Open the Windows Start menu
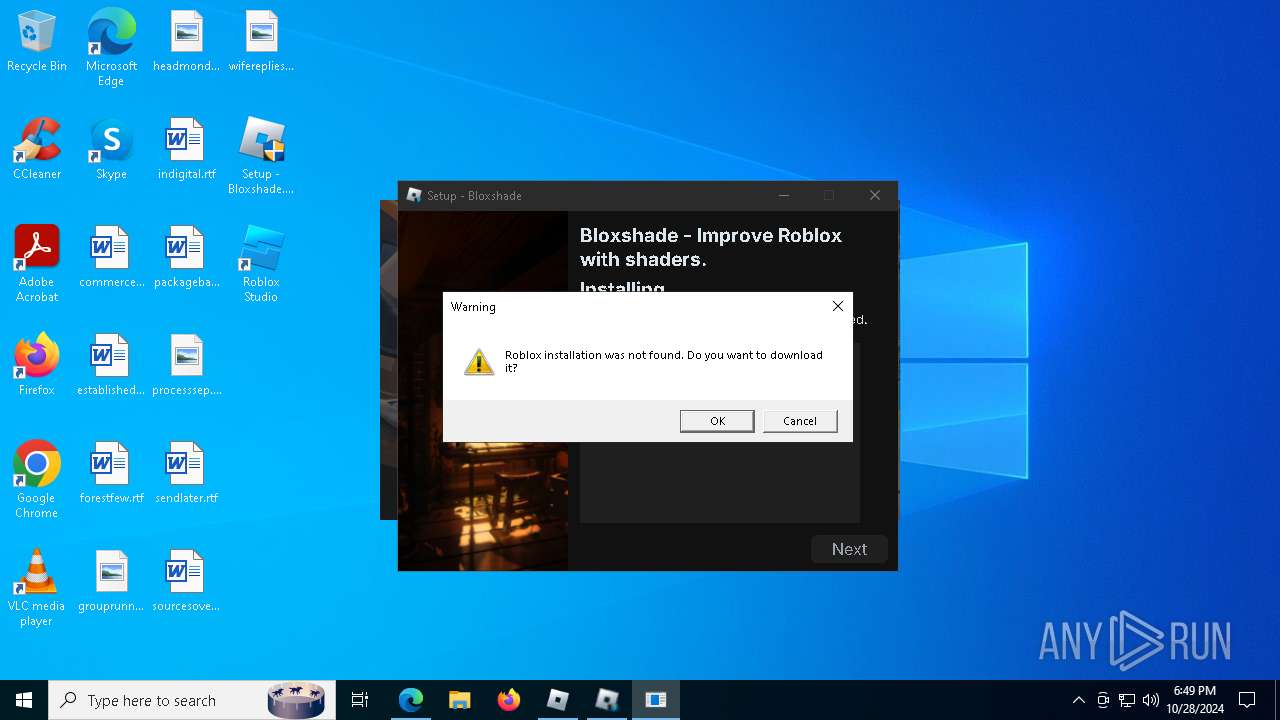Screen dimensions: 1280x720 coord(24,700)
